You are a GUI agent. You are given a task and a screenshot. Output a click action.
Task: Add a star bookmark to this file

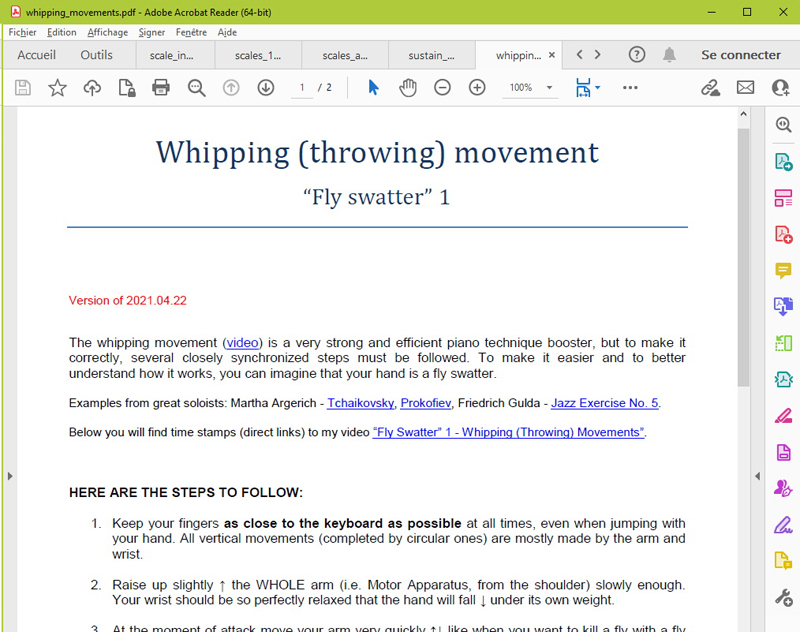coord(57,88)
